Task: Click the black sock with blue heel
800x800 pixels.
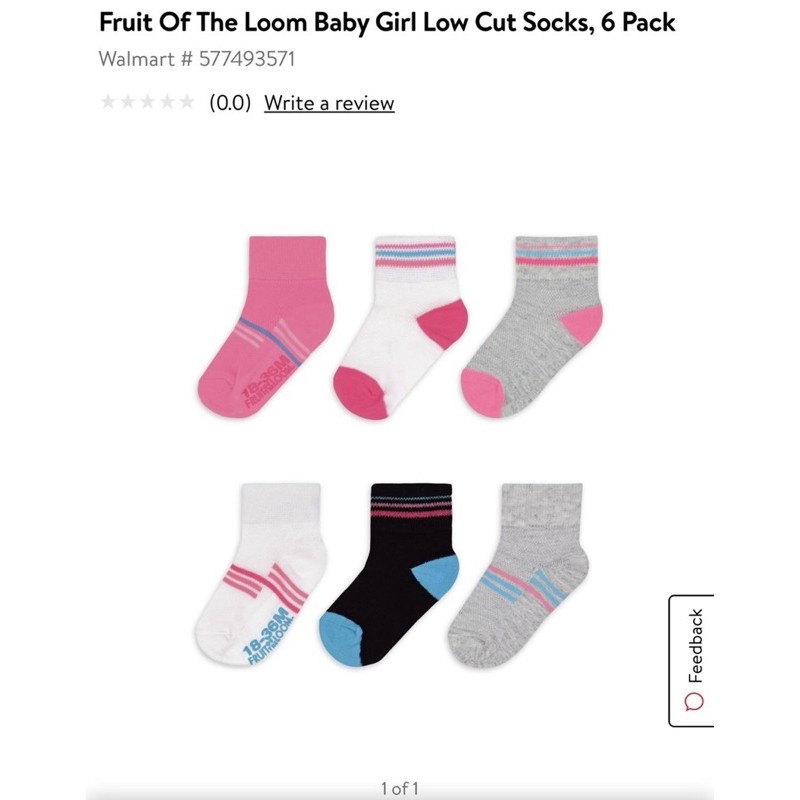Action: pos(389,575)
